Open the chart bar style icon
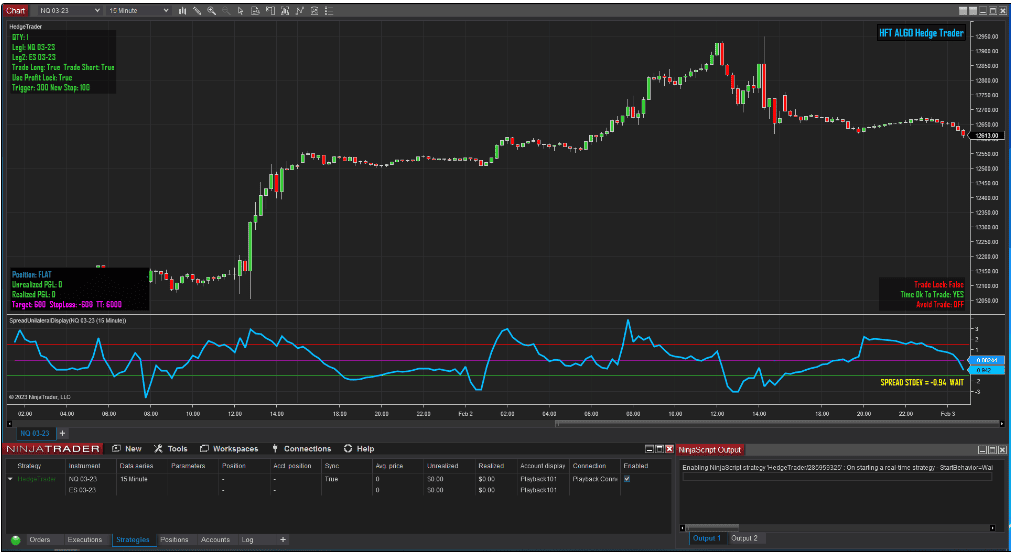 (182, 10)
